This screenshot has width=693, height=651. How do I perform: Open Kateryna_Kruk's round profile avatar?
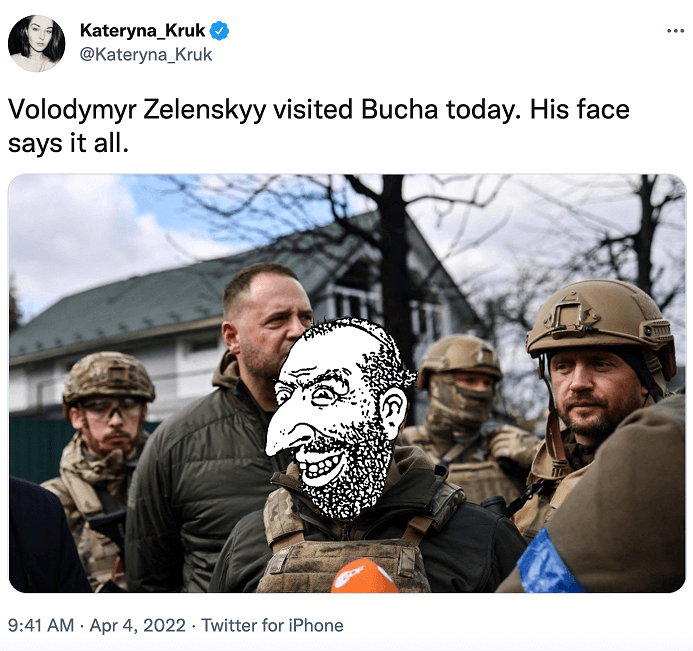tap(36, 43)
